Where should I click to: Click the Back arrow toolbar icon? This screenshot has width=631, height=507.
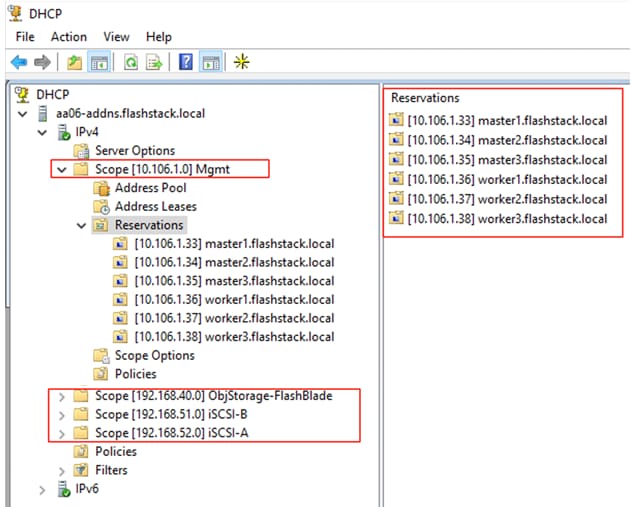[x=19, y=62]
